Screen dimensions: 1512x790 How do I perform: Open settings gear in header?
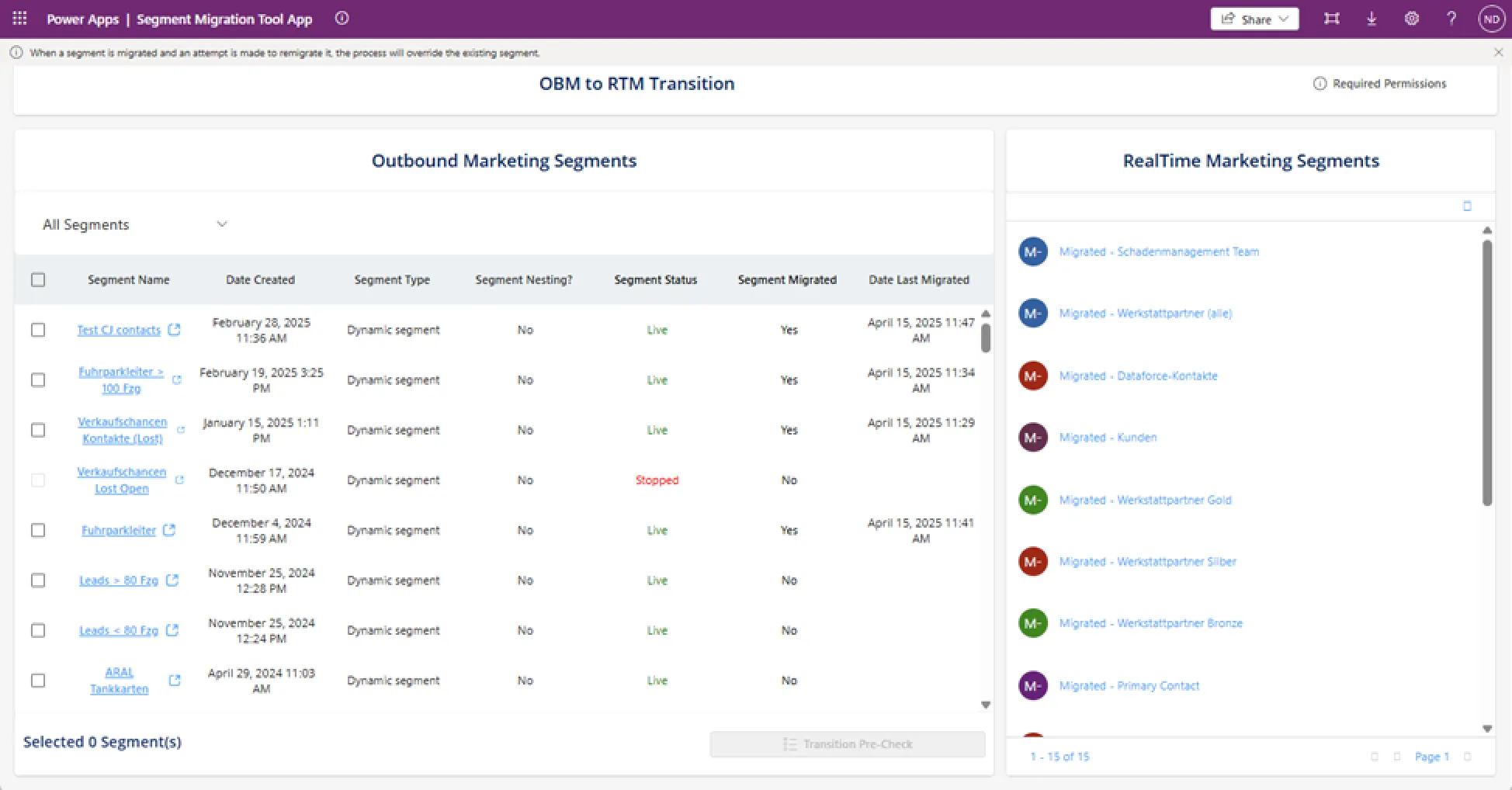tap(1412, 19)
